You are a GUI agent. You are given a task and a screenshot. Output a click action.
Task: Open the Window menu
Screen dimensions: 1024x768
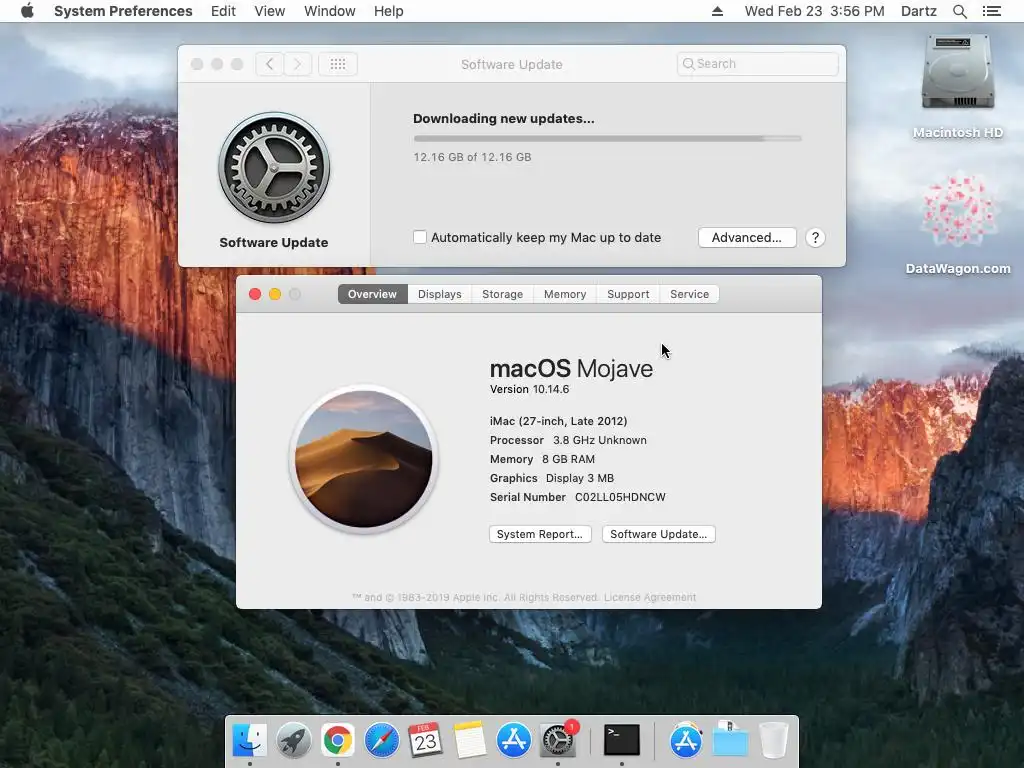[x=330, y=11]
